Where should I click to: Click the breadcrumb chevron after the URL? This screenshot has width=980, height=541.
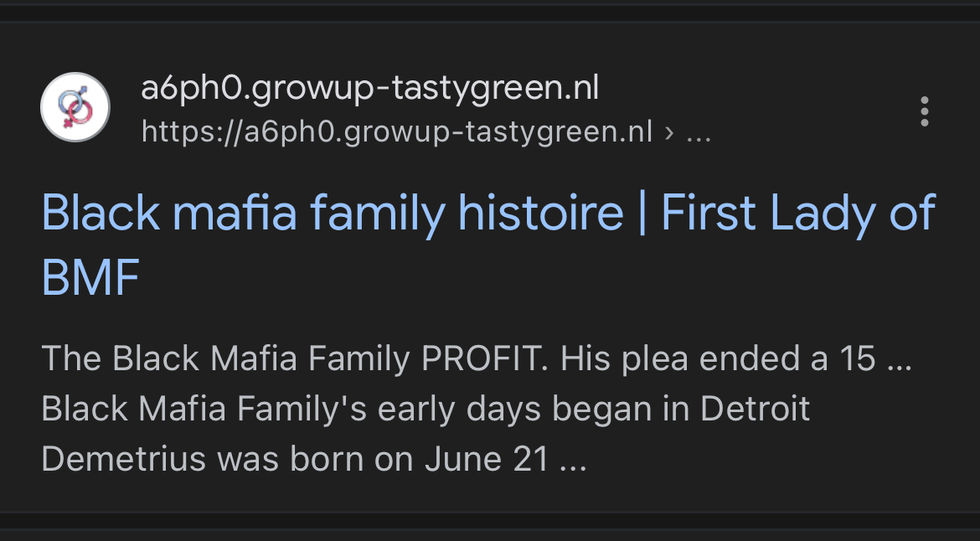click(x=669, y=133)
